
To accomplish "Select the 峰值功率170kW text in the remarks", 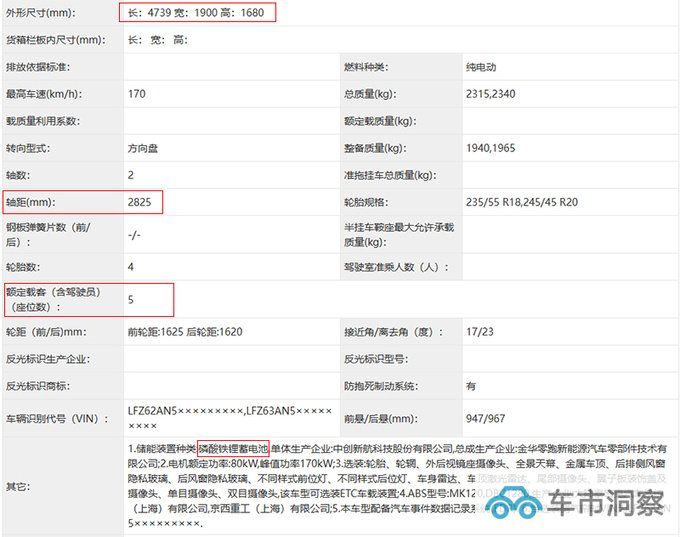I will tap(296, 464).
